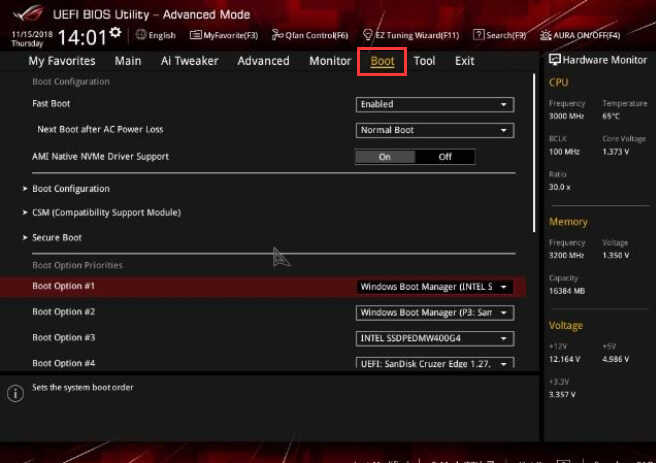Viewport: 656px width, 463px height.
Task: Open Next Boot after AC Power Loss dropdown
Action: tap(435, 130)
